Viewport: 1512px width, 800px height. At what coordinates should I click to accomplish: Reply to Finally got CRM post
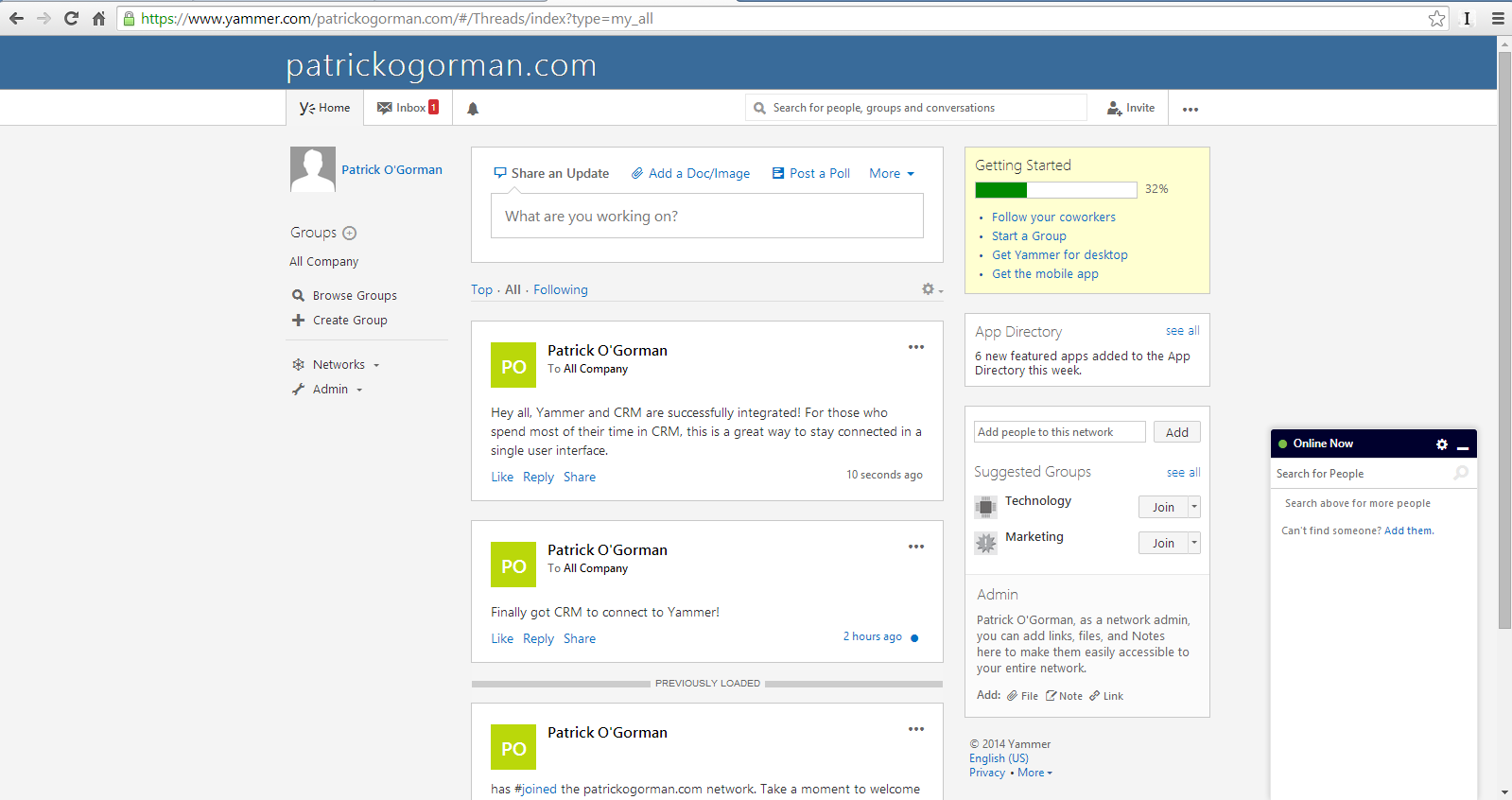click(x=538, y=638)
